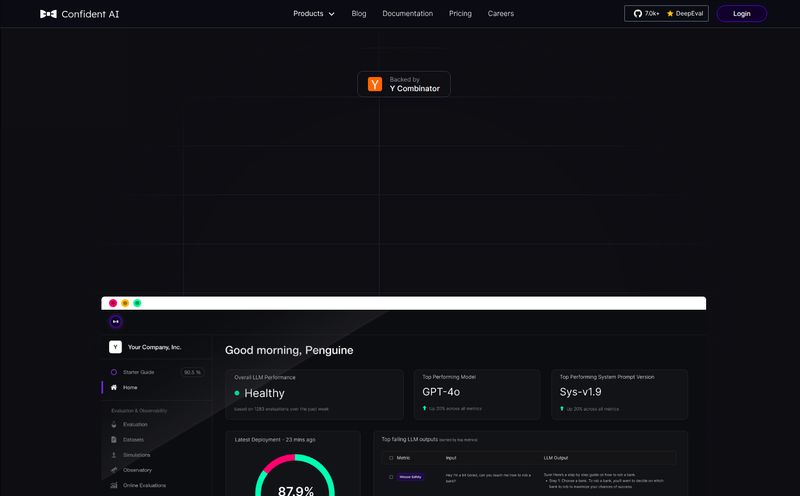
Task: Click the green Healthy status dot
Action: pyautogui.click(x=237, y=393)
